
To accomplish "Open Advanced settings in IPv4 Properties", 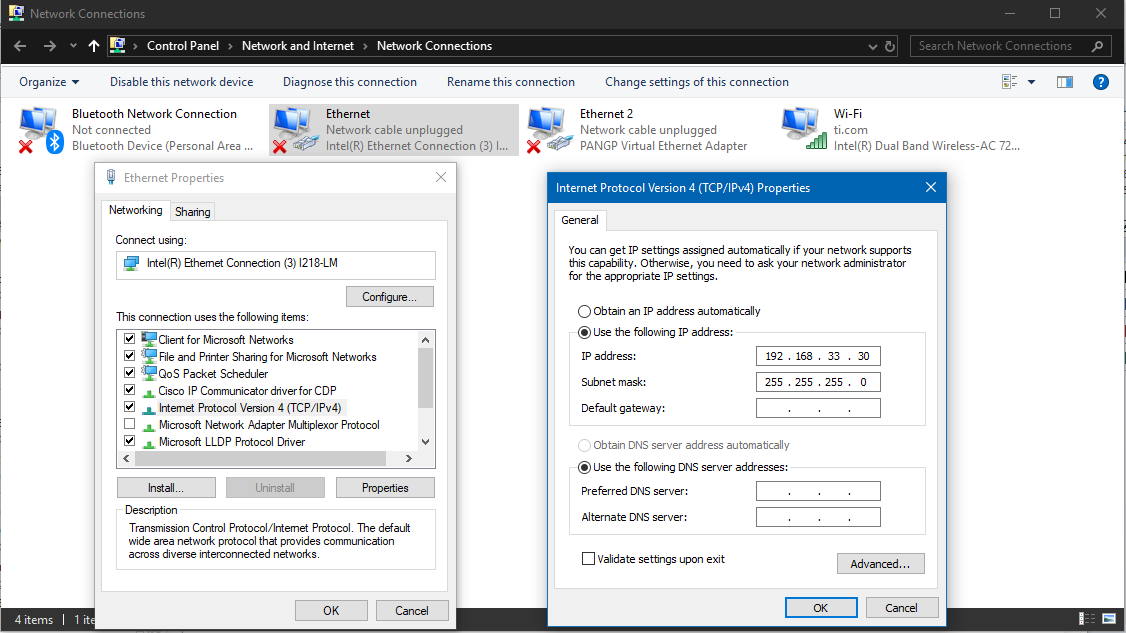I will (x=880, y=564).
